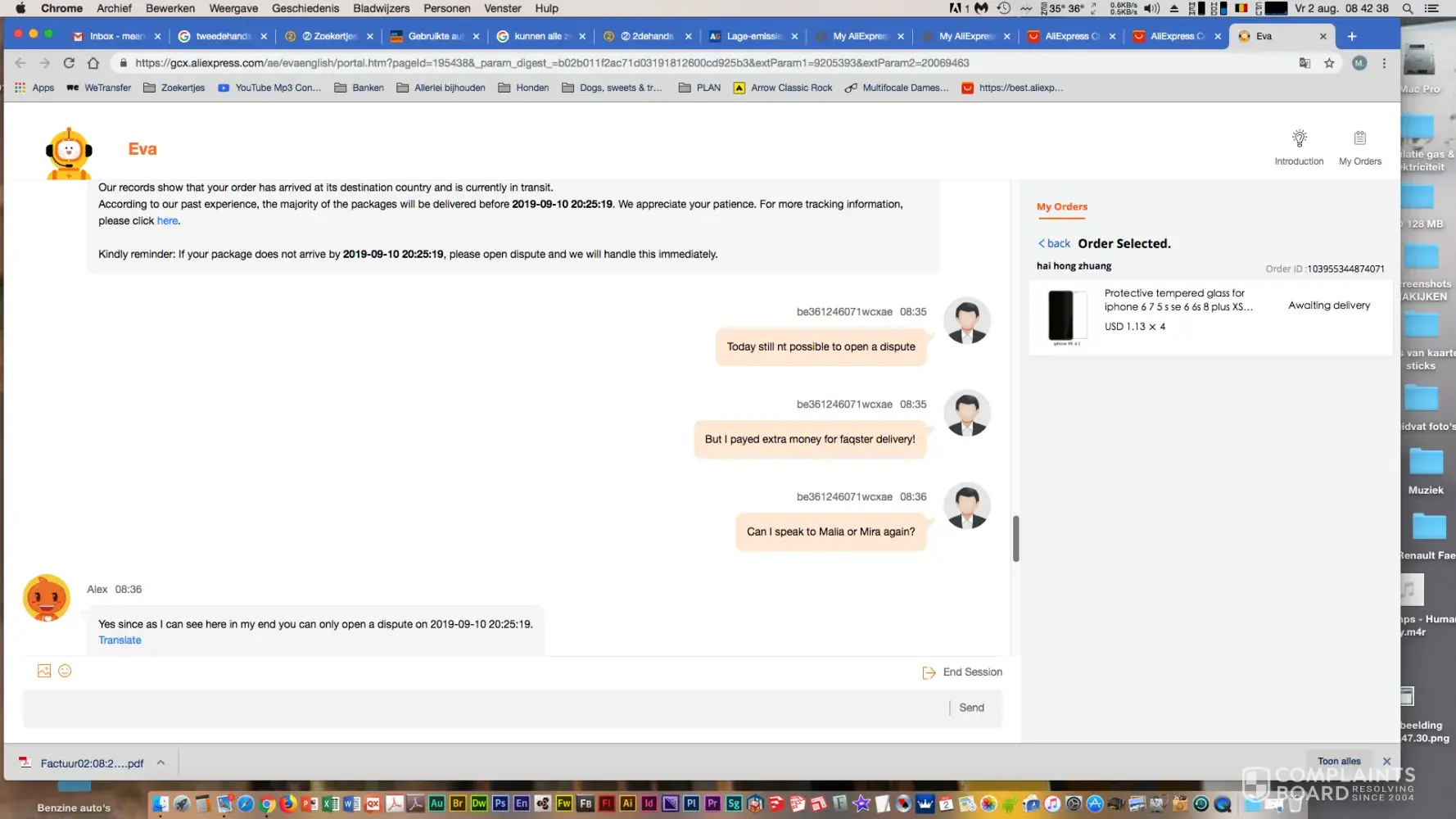
Task: Open the emoji picker smiley icon
Action: [x=66, y=671]
